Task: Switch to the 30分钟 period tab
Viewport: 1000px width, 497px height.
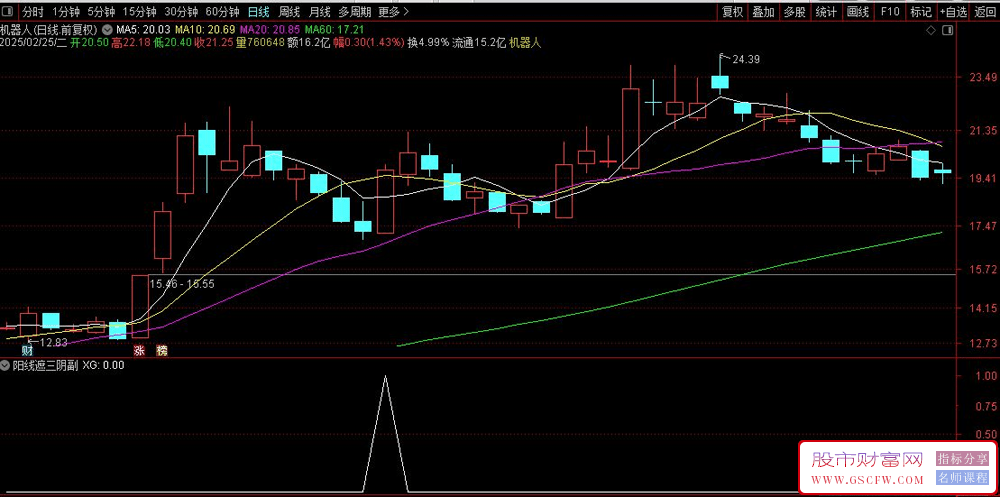Action: pyautogui.click(x=180, y=12)
